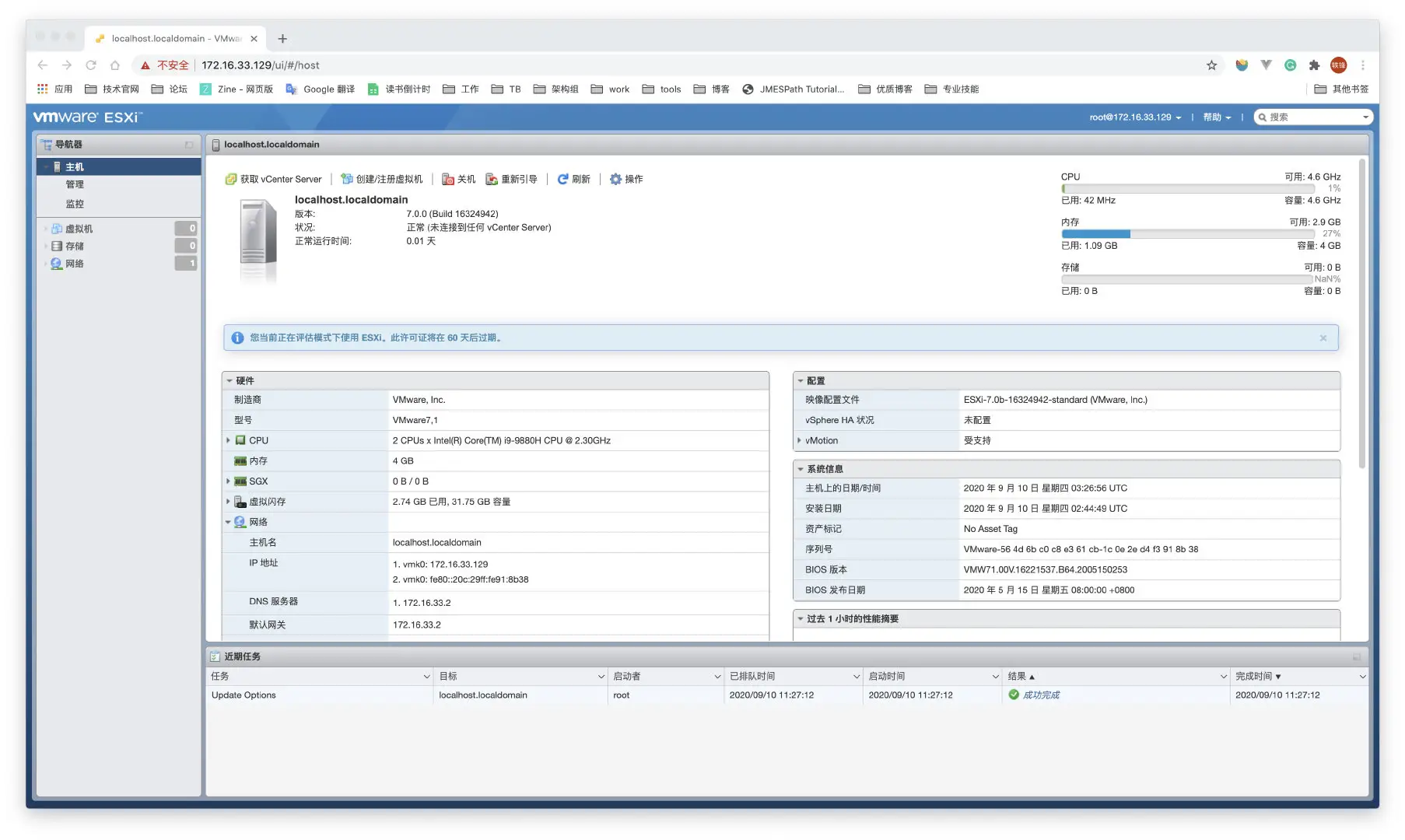Expand the CPU hardware row
This screenshot has width=1405, height=840.
pyautogui.click(x=228, y=440)
